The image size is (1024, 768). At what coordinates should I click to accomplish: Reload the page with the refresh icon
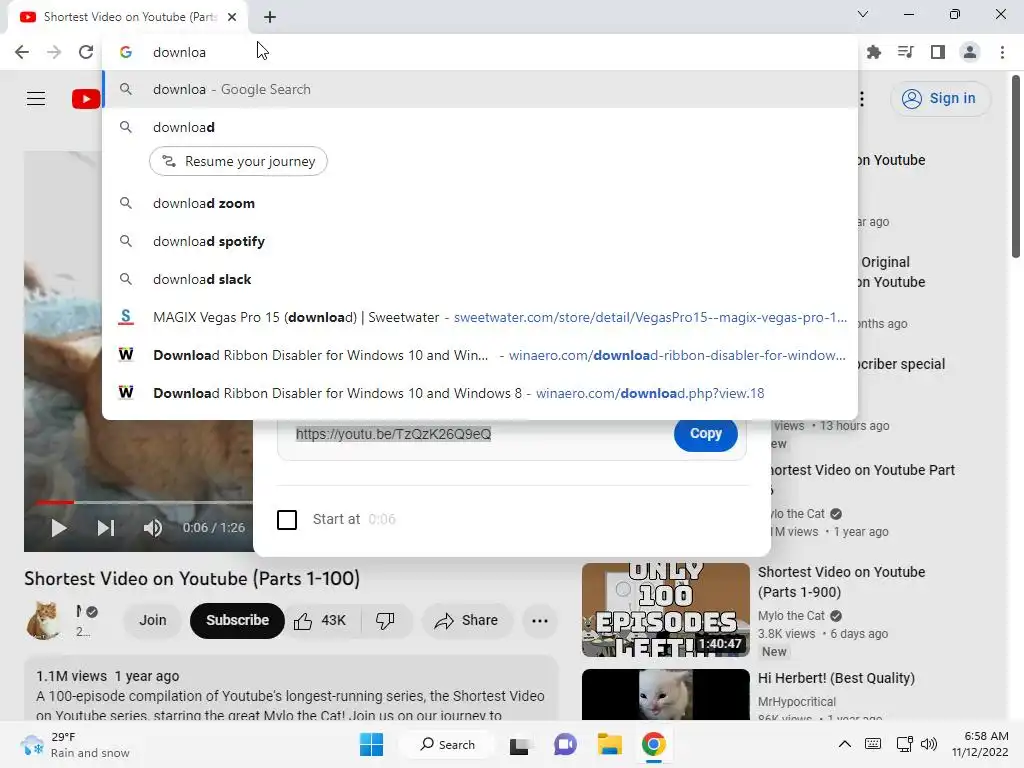86,52
